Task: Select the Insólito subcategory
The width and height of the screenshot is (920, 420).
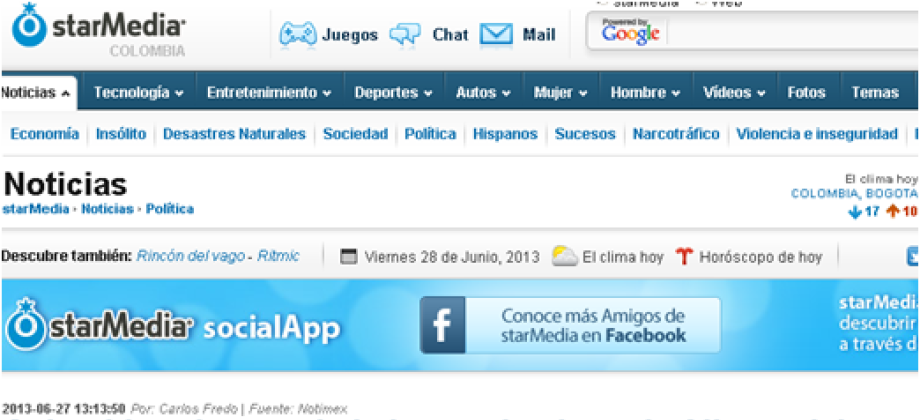Action: click(x=121, y=134)
